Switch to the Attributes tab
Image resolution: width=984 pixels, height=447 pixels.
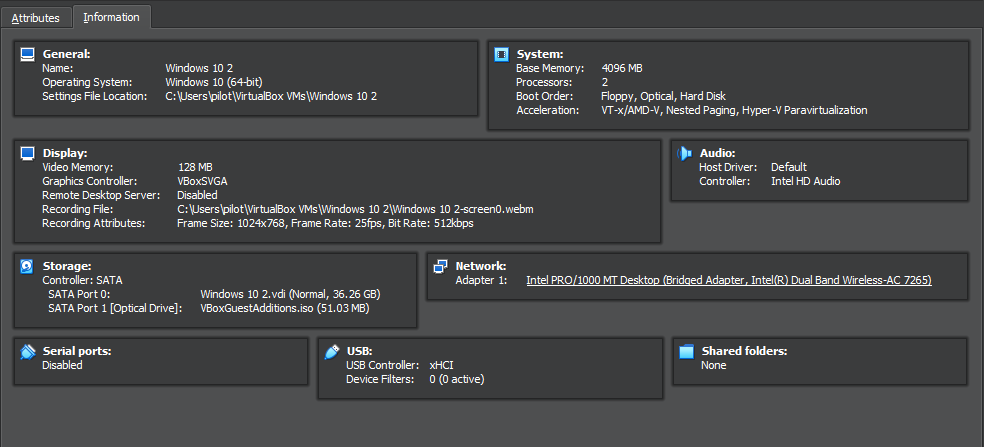tap(36, 18)
